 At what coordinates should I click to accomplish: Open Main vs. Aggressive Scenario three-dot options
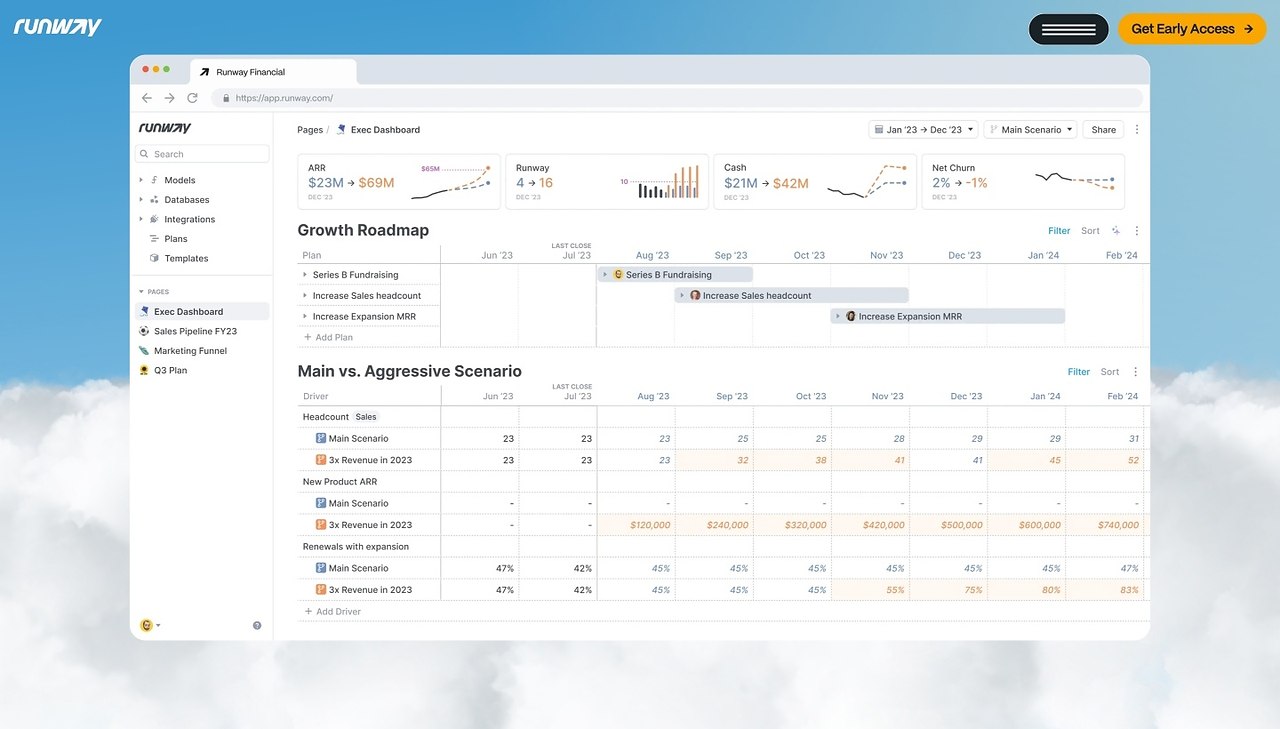(x=1135, y=372)
